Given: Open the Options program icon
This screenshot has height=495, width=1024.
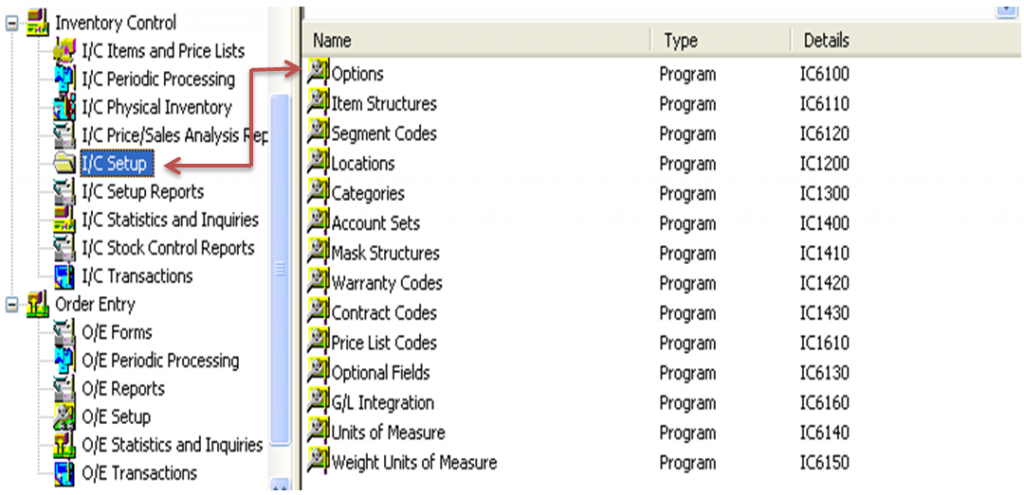Looking at the screenshot, I should tap(318, 72).
